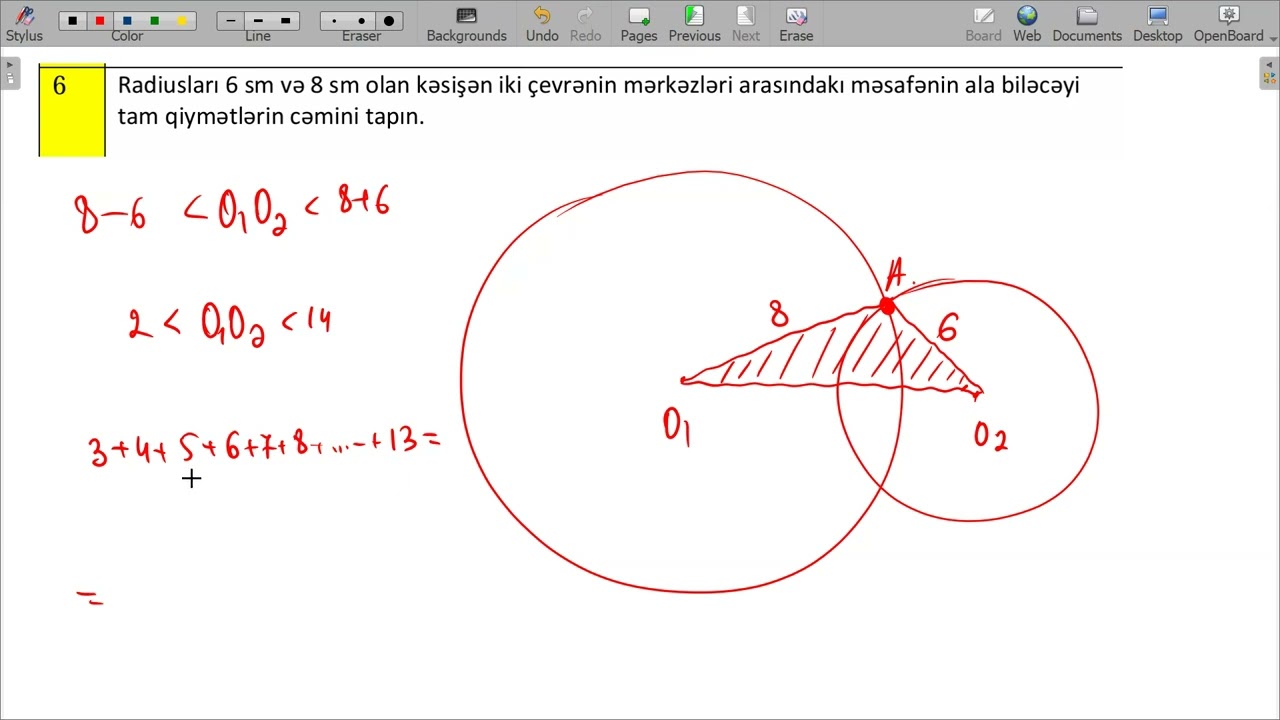
Task: Go to the Next page
Action: click(745, 24)
